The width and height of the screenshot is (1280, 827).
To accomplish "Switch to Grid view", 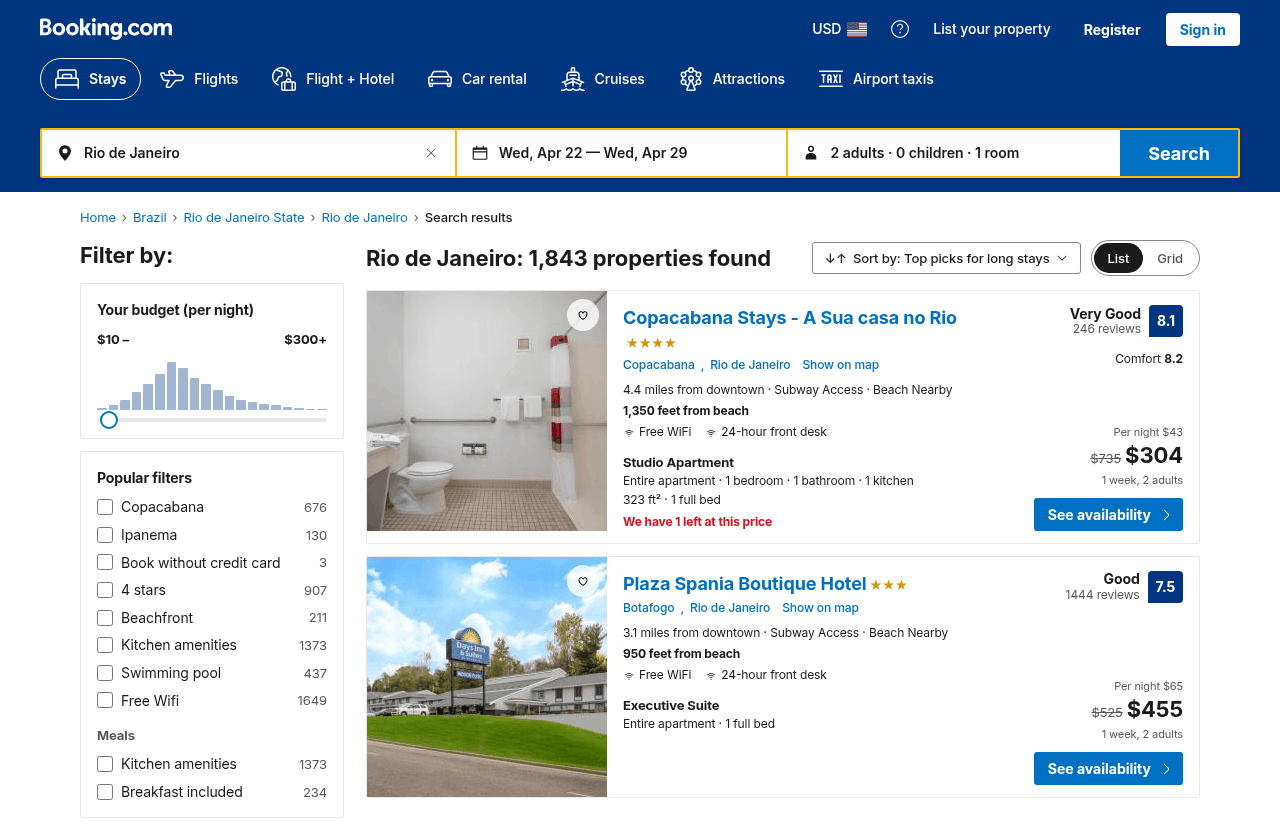I will 1170,258.
